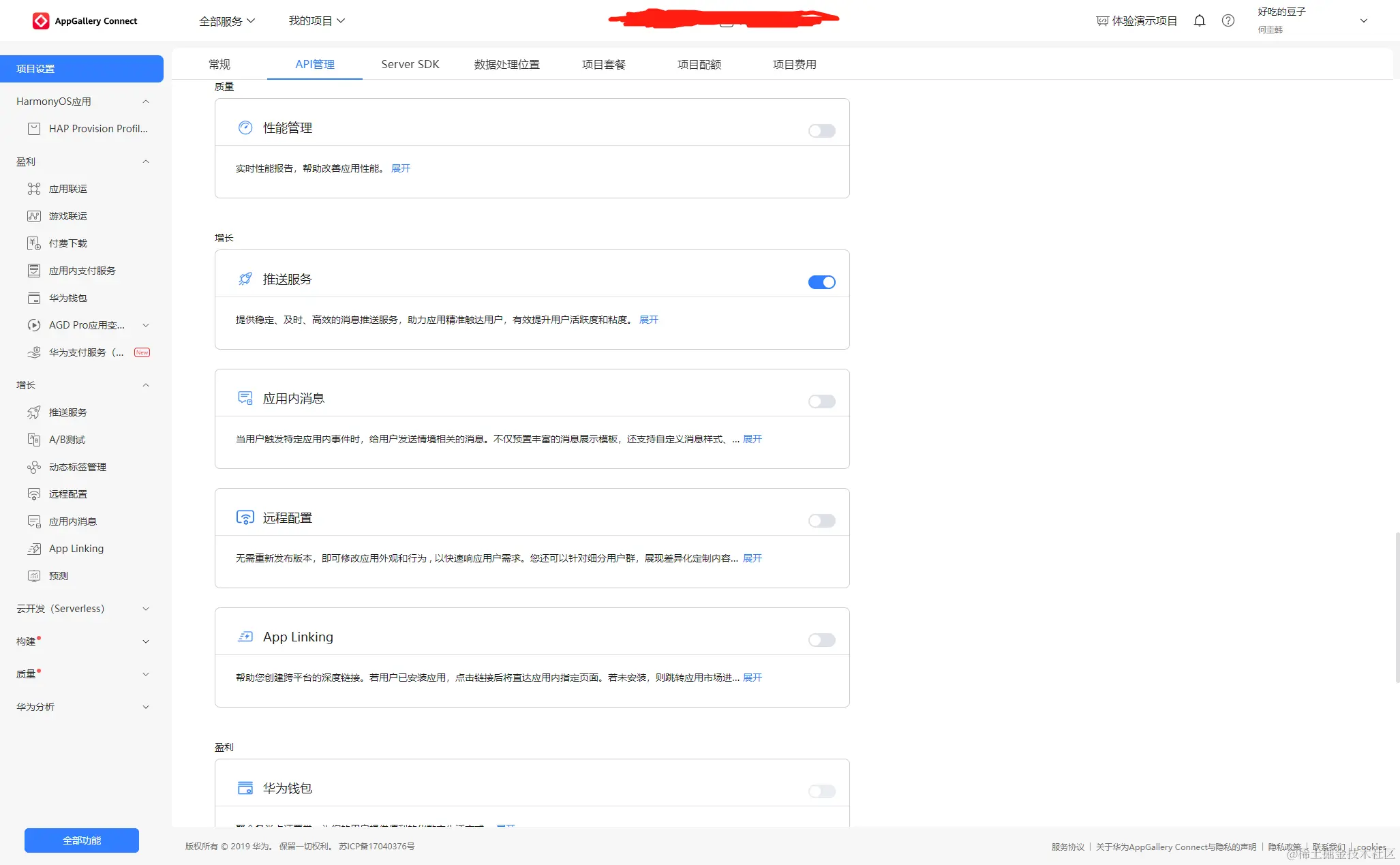
Task: Disable the 推送服务 toggle switch
Action: point(821,282)
